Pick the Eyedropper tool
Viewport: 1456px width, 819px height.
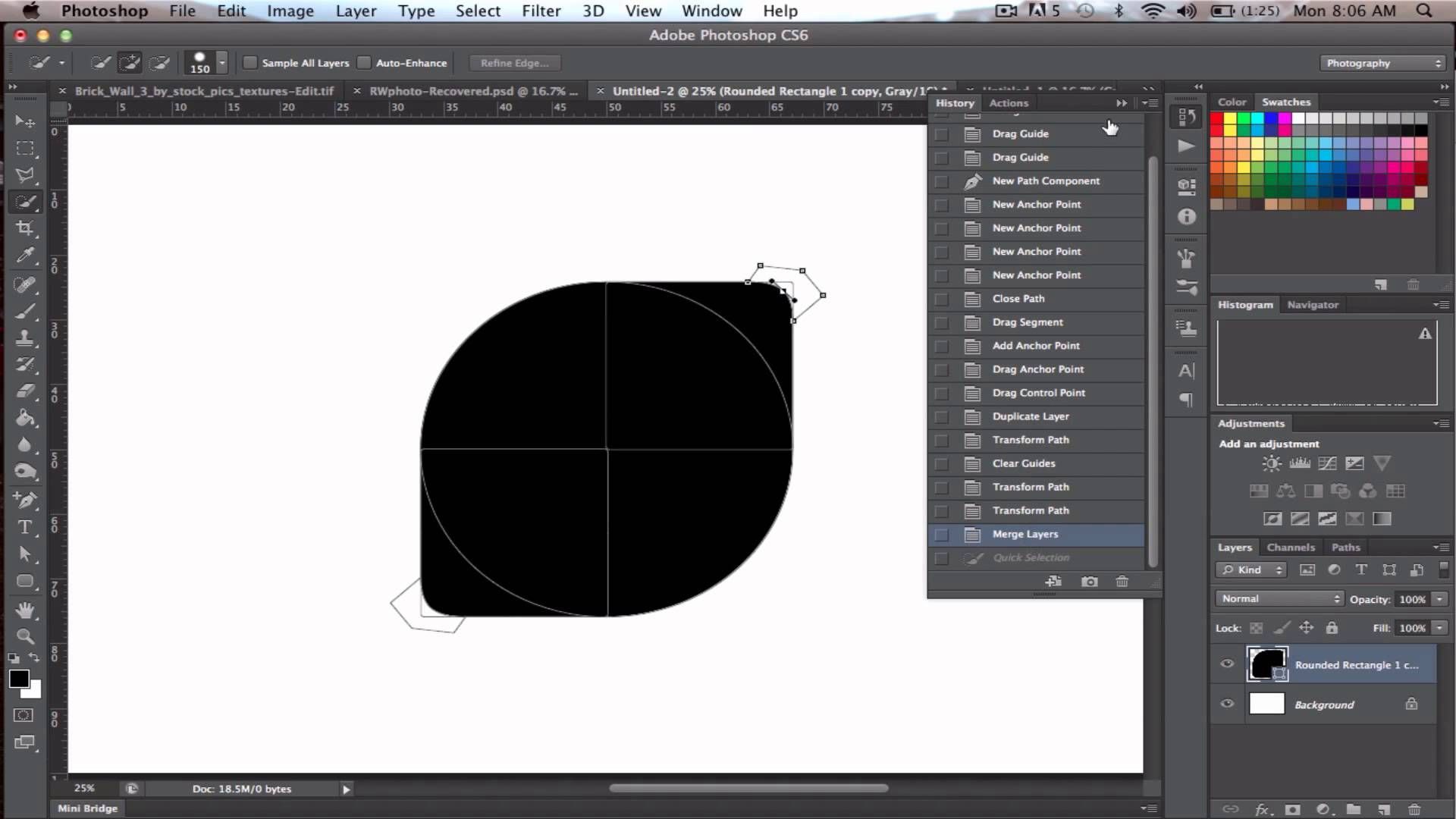click(25, 256)
